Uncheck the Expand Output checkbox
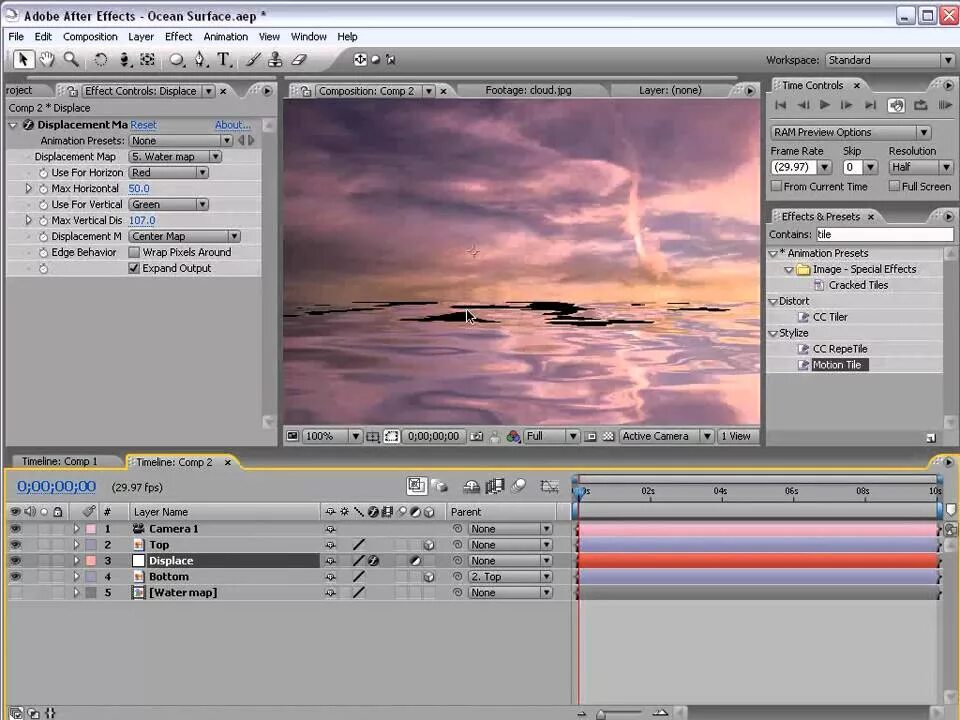The height and width of the screenshot is (720, 960). [134, 268]
